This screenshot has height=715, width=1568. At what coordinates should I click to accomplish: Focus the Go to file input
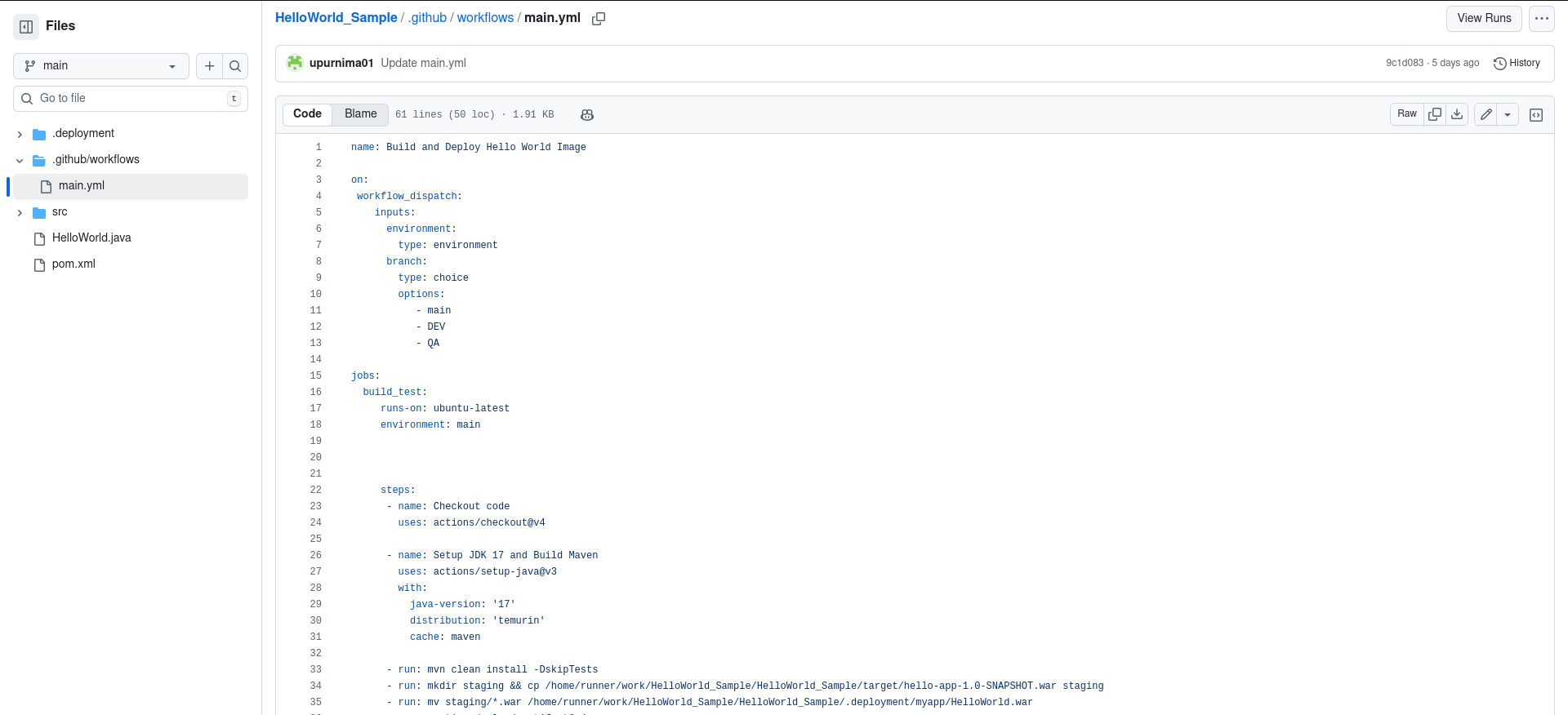[131, 99]
